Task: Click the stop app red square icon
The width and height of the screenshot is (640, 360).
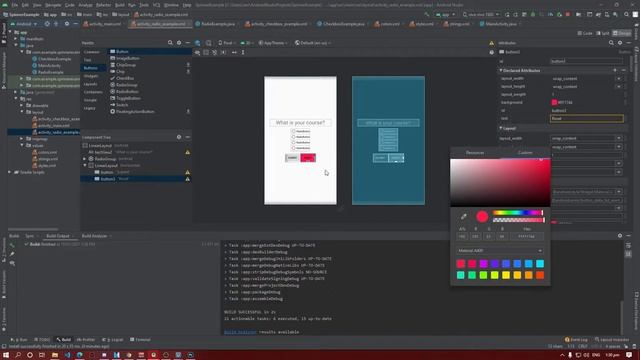Action: click(x=568, y=15)
